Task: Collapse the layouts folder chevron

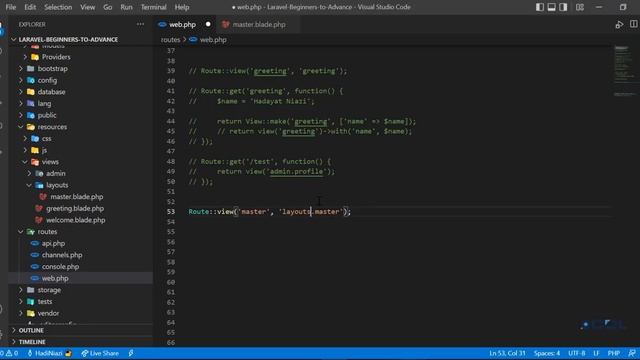Action: (29, 185)
